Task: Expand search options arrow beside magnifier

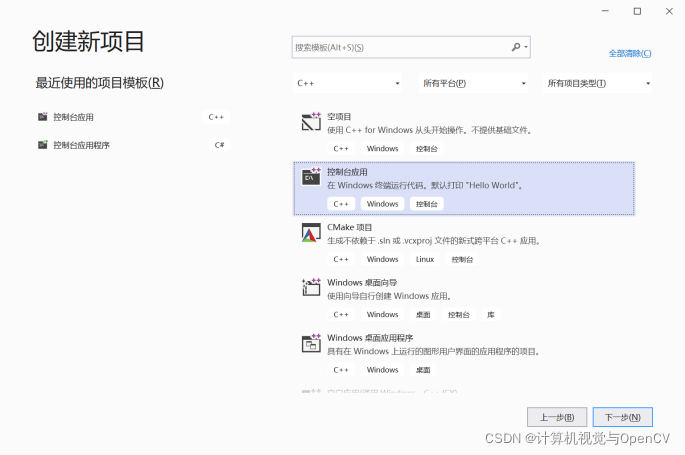Action: point(526,47)
